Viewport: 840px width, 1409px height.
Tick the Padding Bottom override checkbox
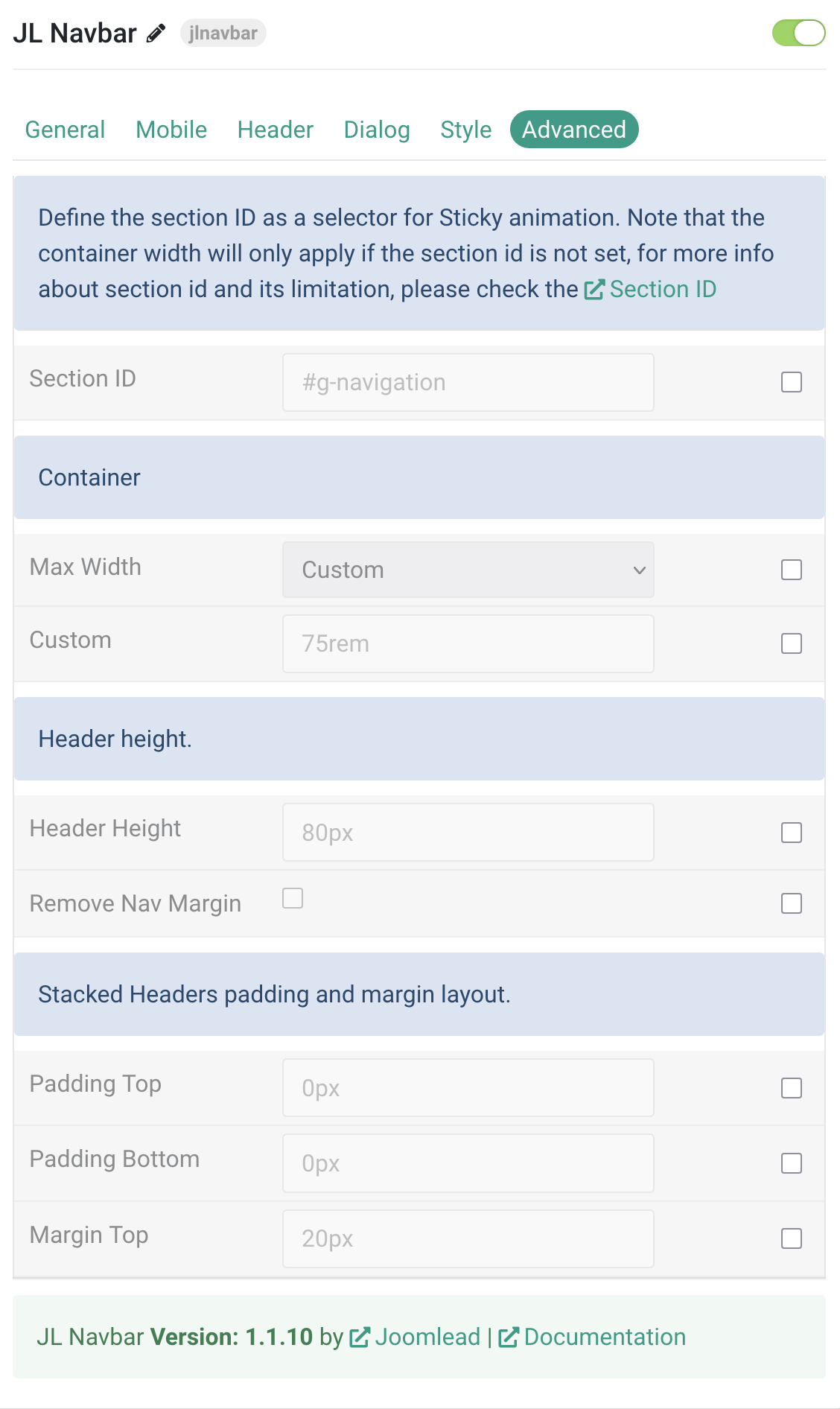point(792,1163)
